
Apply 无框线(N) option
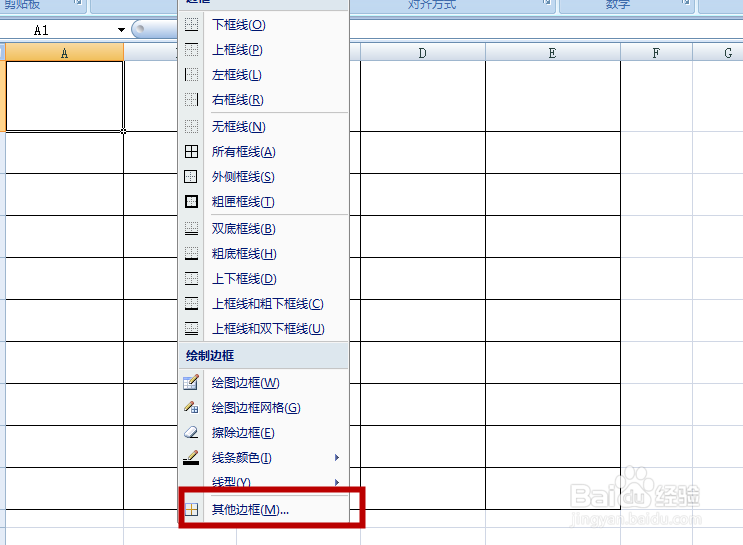[x=263, y=127]
